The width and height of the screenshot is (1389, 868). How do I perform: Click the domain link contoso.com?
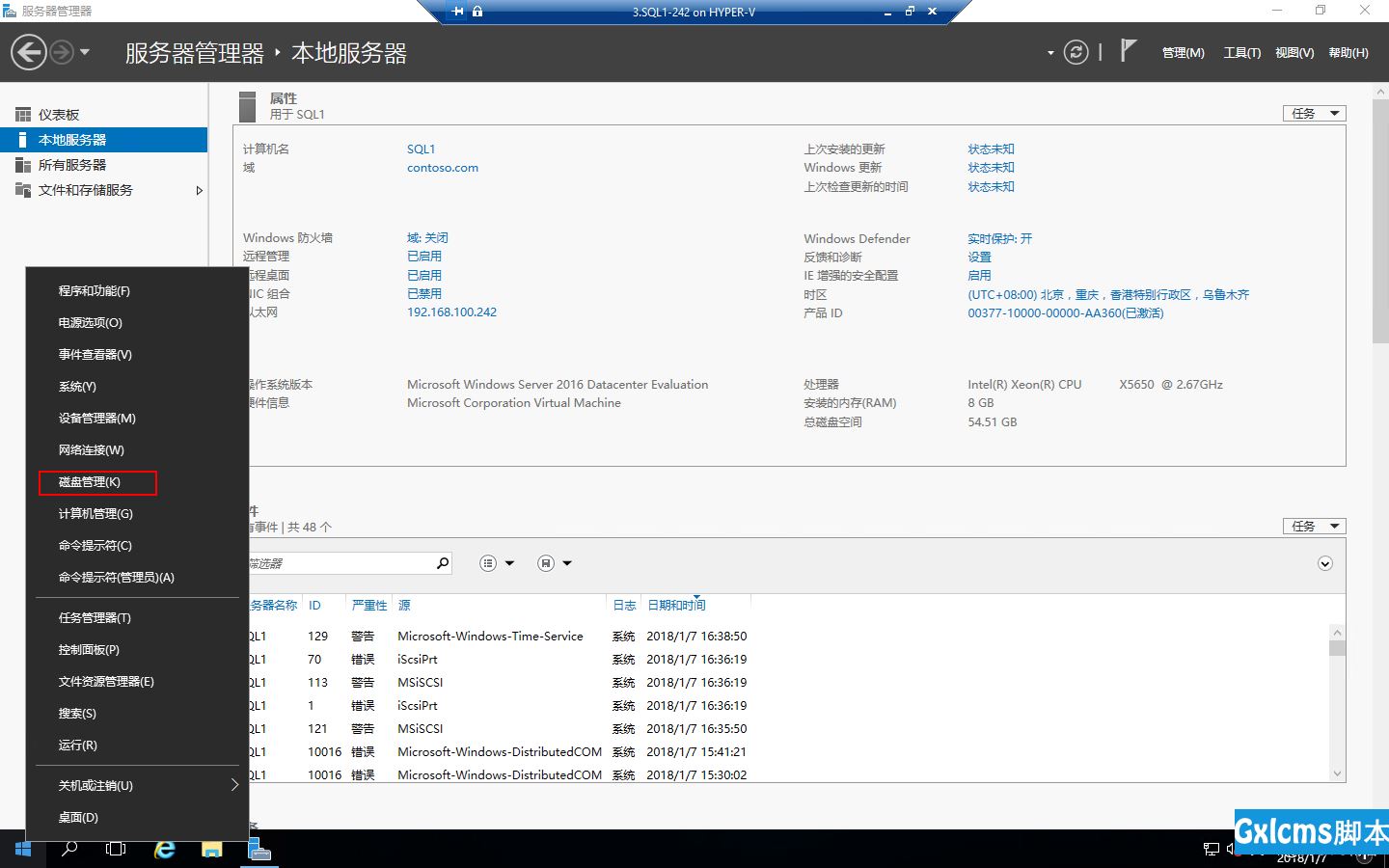pyautogui.click(x=443, y=168)
